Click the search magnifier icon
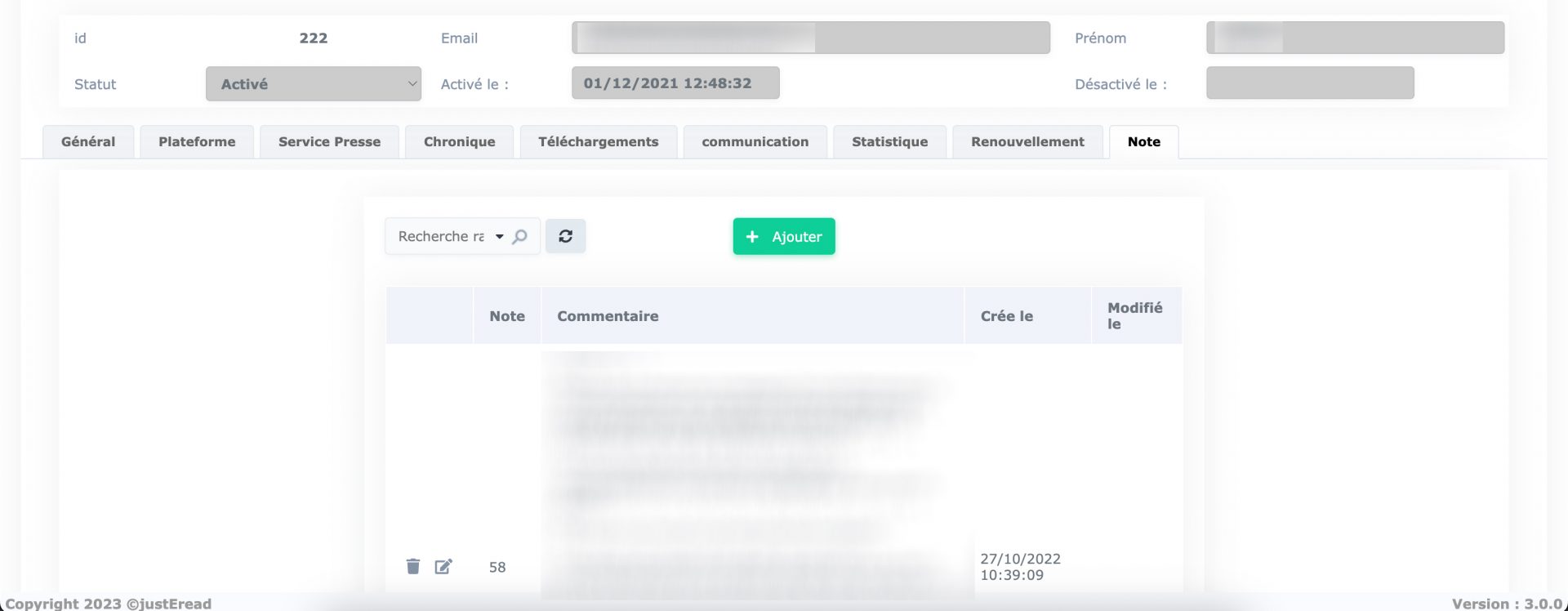This screenshot has height=611, width=1568. click(519, 237)
